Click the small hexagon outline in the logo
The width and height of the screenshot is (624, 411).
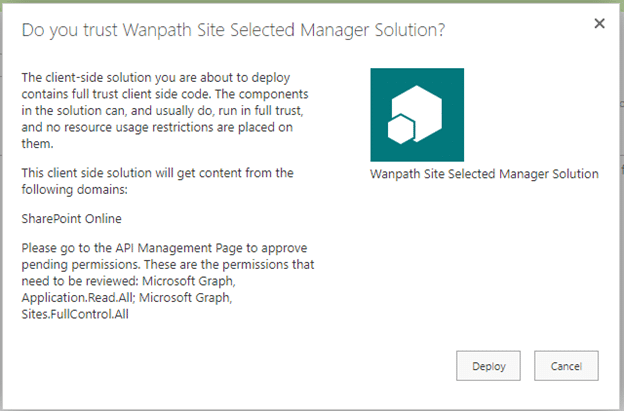coord(402,131)
